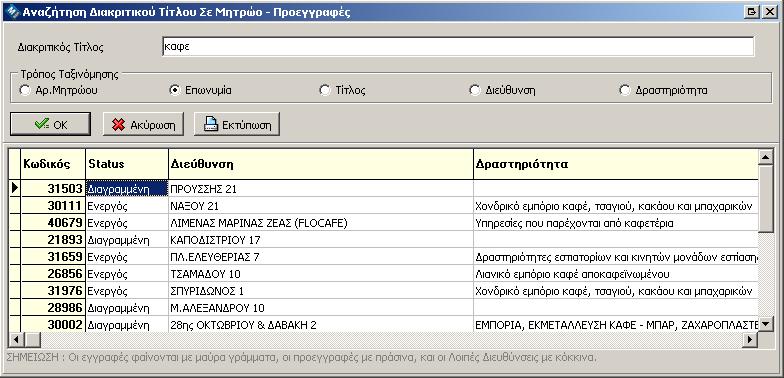Image resolution: width=784 pixels, height=378 pixels.
Task: Select code cell 40679
Action: 53,223
